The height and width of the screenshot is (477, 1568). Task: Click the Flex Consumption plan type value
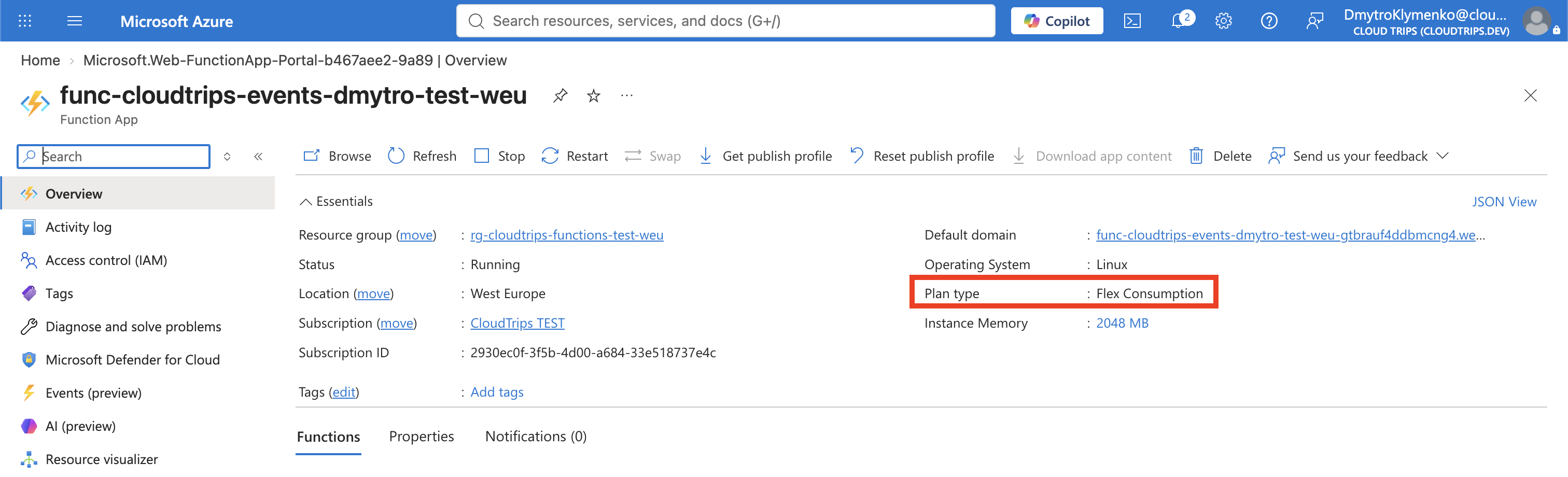(x=1149, y=294)
